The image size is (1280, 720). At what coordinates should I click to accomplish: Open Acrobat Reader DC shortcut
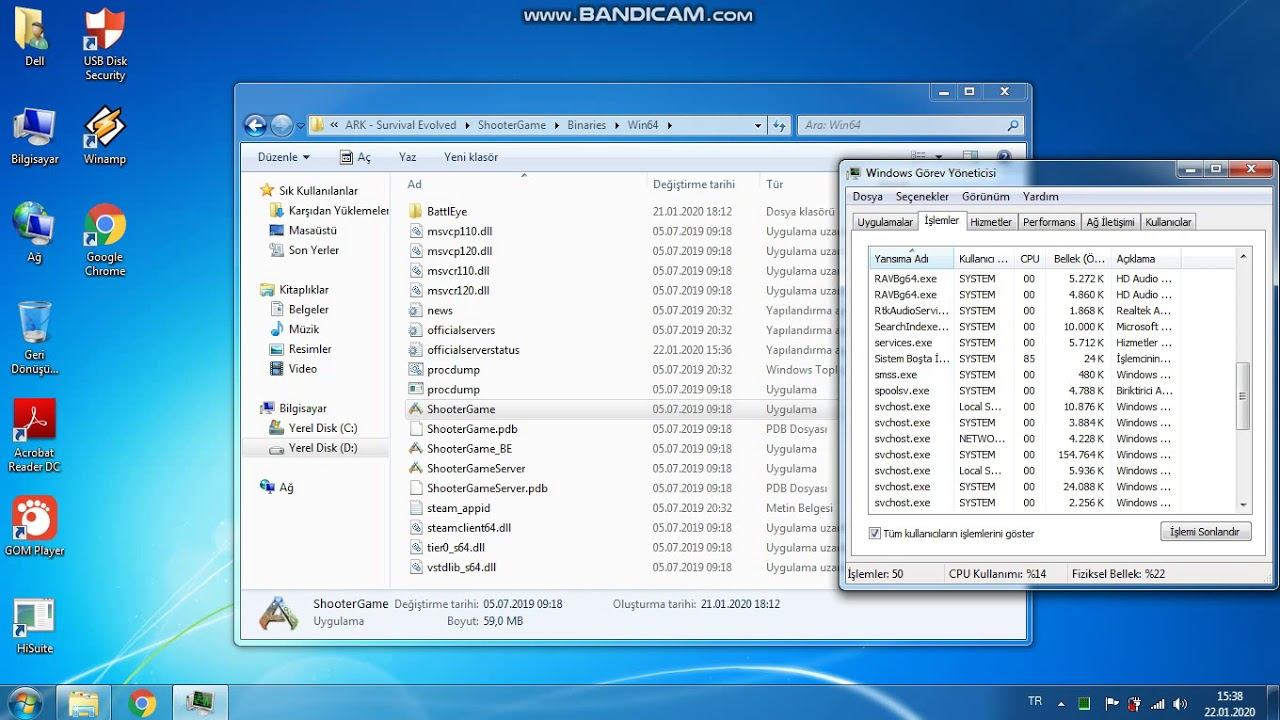[x=34, y=422]
